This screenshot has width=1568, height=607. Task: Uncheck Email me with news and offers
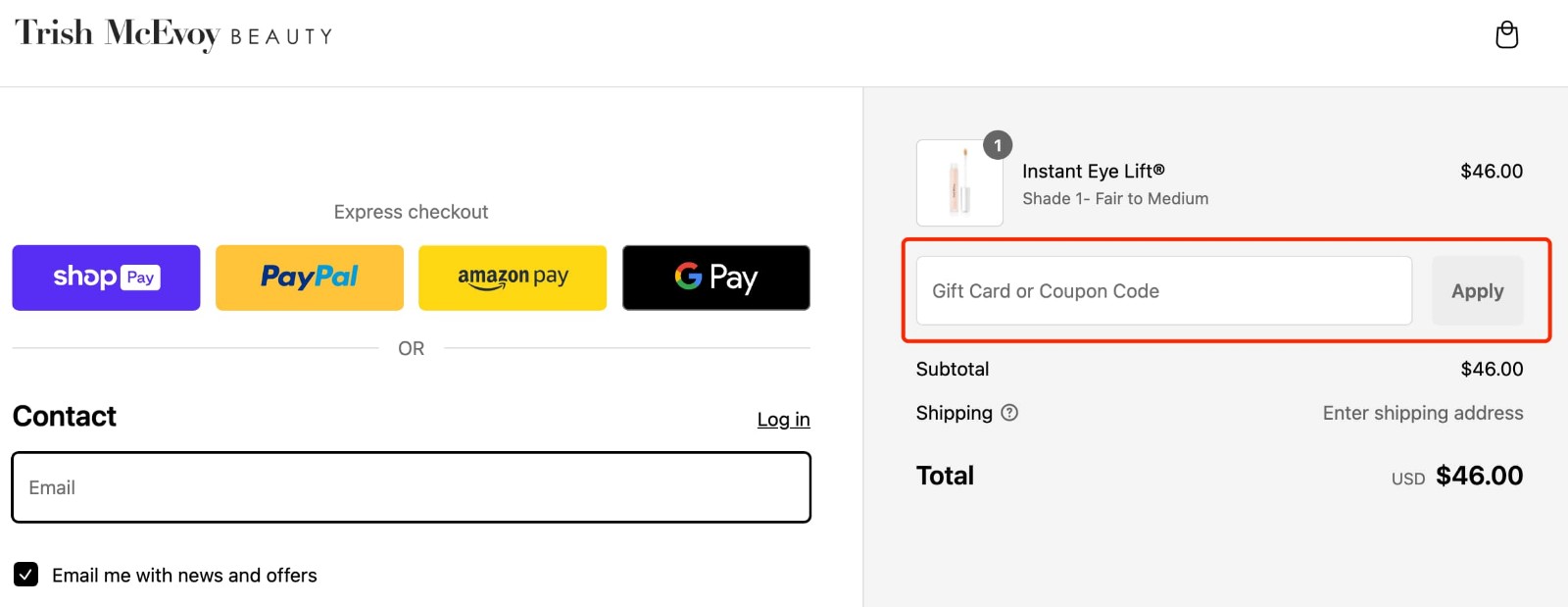click(x=26, y=575)
